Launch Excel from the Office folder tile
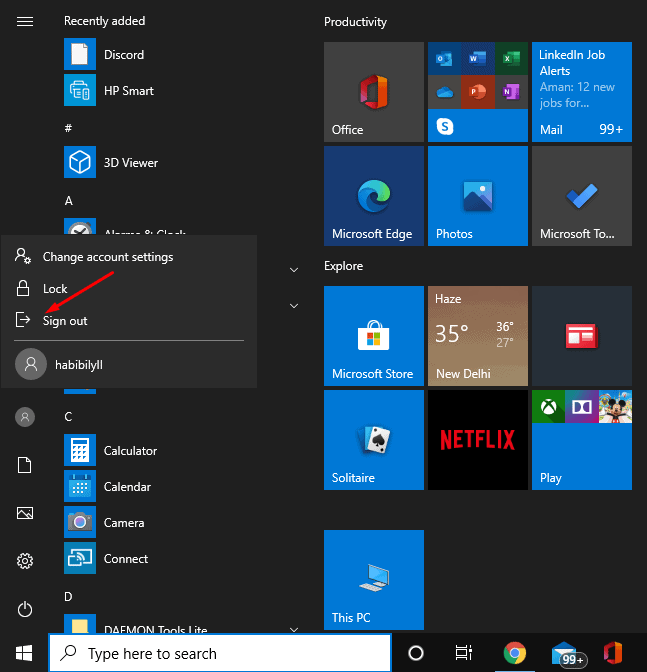The width and height of the screenshot is (647, 672). click(x=511, y=58)
